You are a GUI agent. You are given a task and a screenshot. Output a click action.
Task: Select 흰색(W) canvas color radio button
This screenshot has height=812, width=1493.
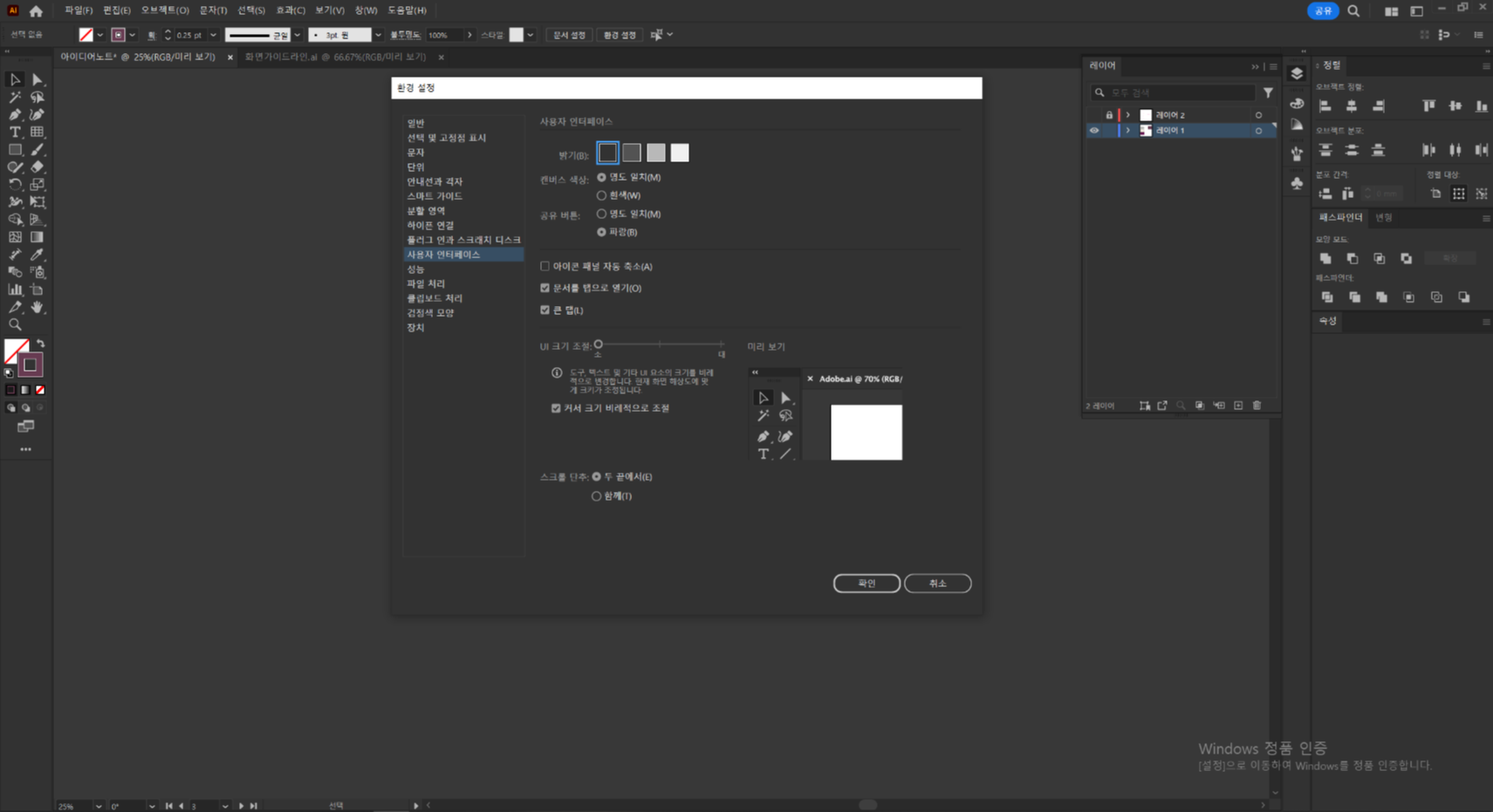[601, 195]
